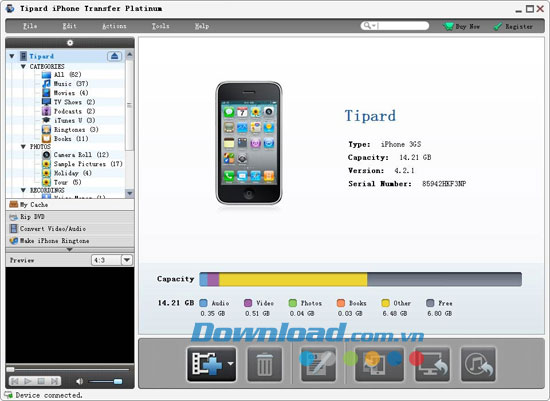The width and height of the screenshot is (550, 401).
Task: Open the Edit menu
Action: point(69,26)
